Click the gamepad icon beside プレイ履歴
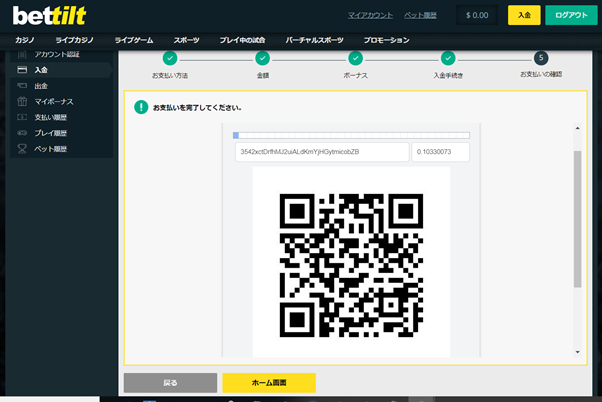 pyautogui.click(x=22, y=133)
